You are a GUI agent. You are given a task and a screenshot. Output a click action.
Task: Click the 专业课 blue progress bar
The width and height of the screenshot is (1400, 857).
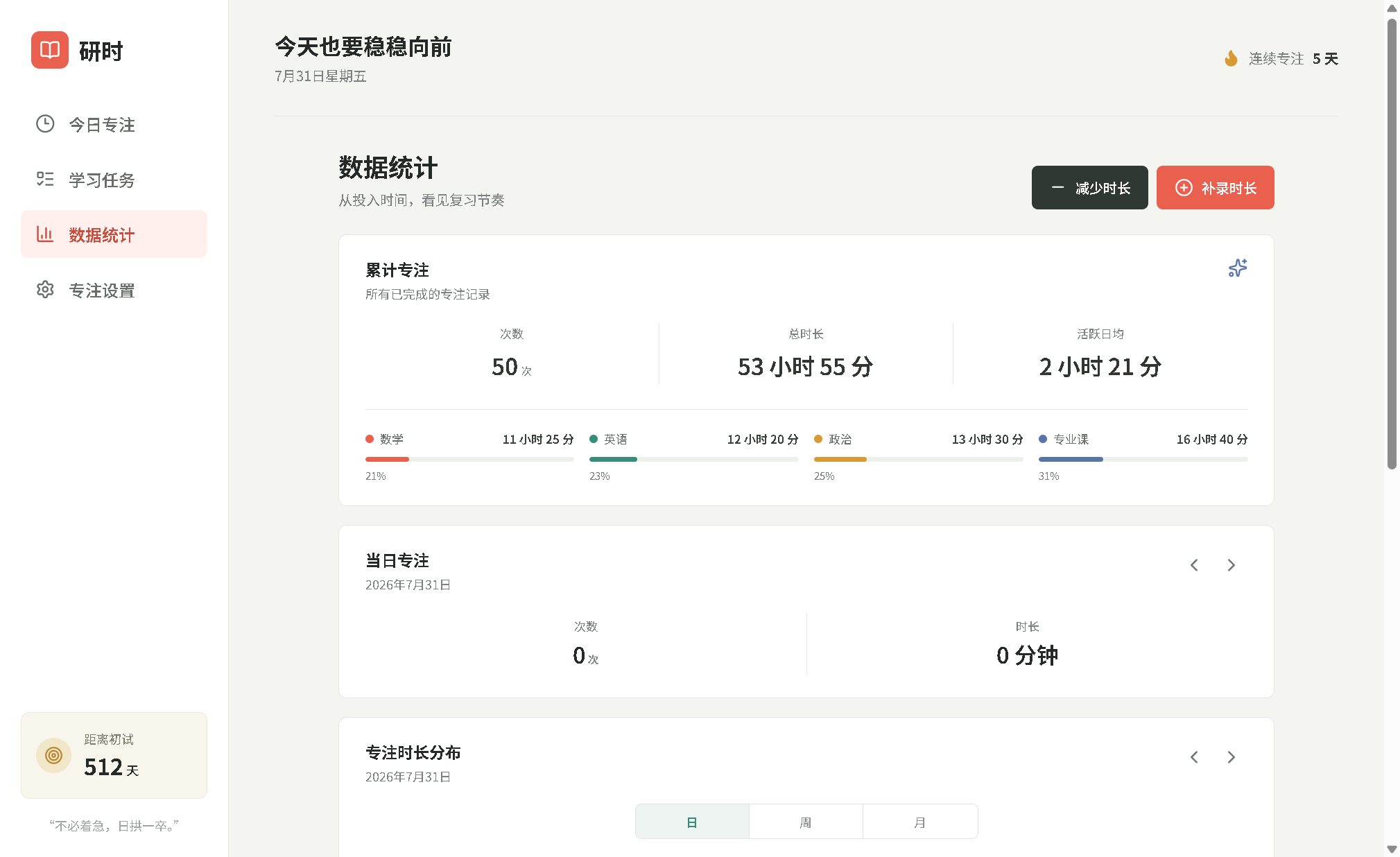(x=1071, y=459)
